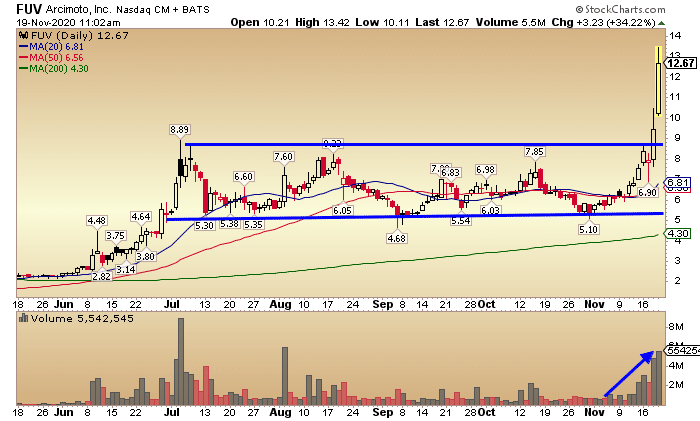Viewport: 700px width, 421px height.
Task: Click the 8.89 price peak label
Action: (179, 129)
